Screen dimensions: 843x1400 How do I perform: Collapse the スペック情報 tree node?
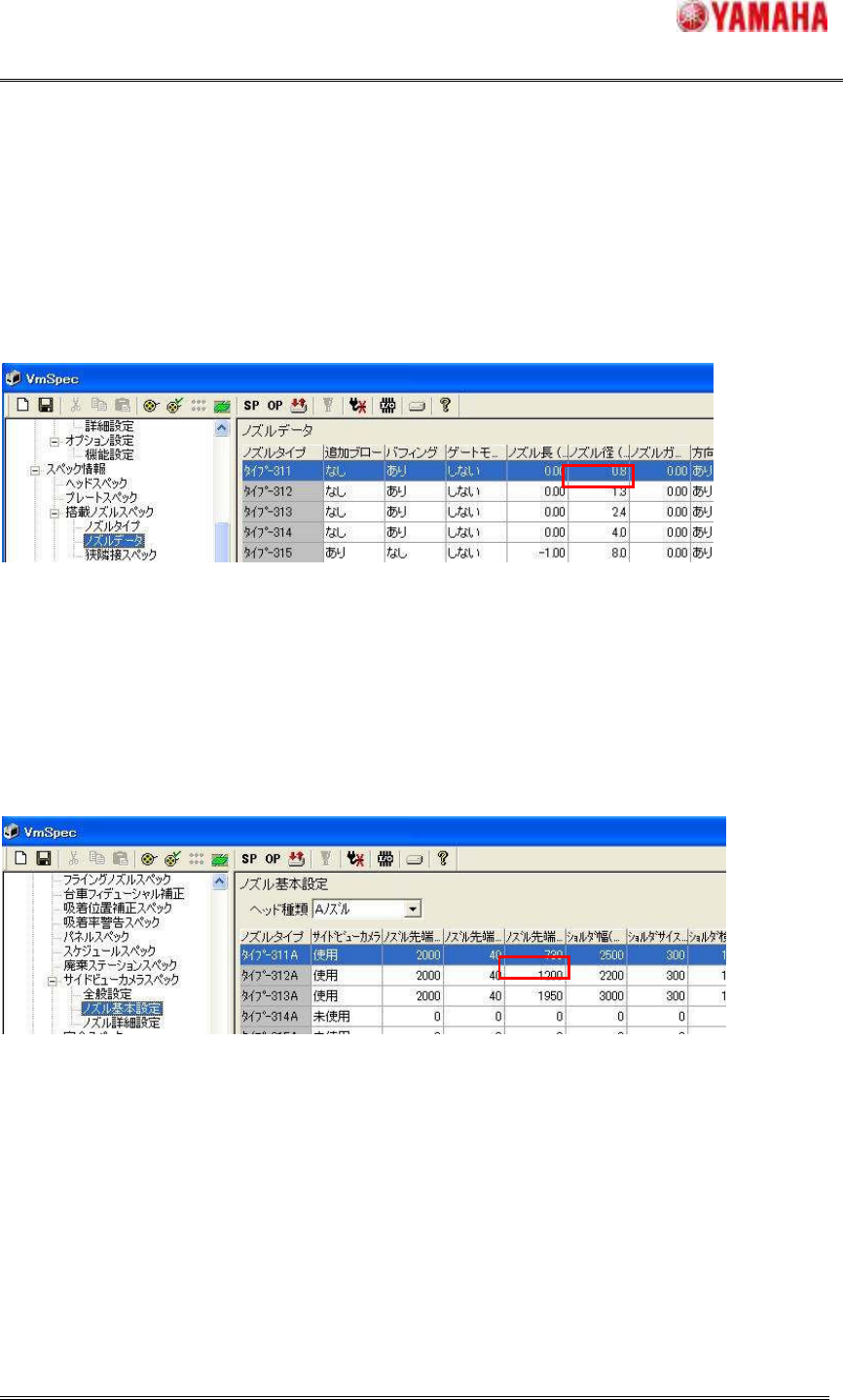pyautogui.click(x=36, y=469)
